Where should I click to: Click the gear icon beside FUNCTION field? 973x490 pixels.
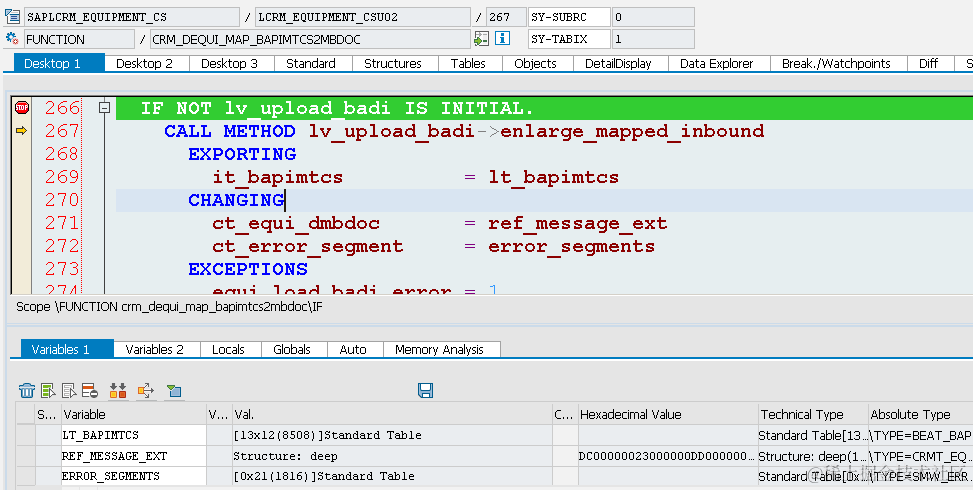click(12, 39)
